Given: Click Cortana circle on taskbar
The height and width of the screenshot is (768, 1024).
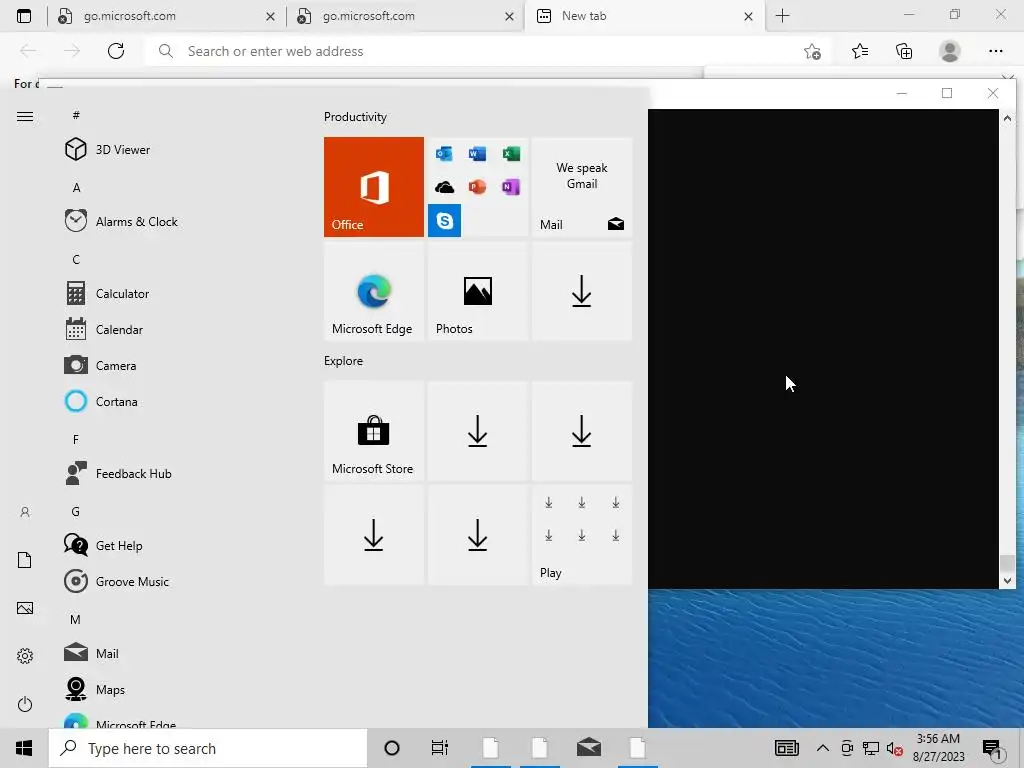Looking at the screenshot, I should (x=392, y=748).
